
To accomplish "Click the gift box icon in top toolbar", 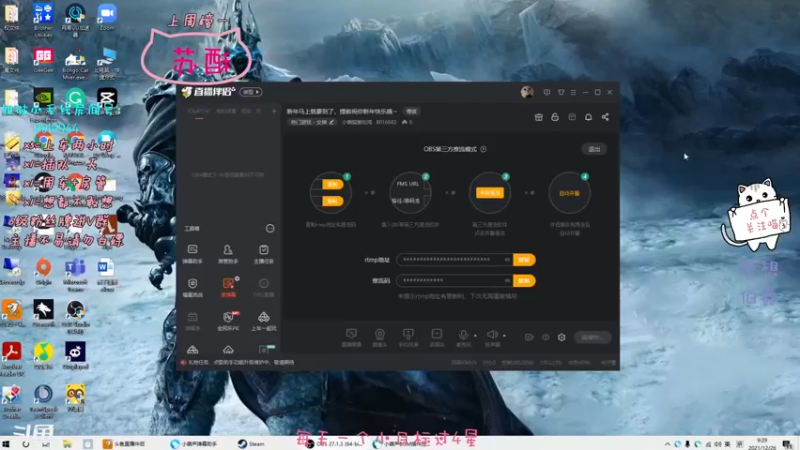I will (x=538, y=117).
